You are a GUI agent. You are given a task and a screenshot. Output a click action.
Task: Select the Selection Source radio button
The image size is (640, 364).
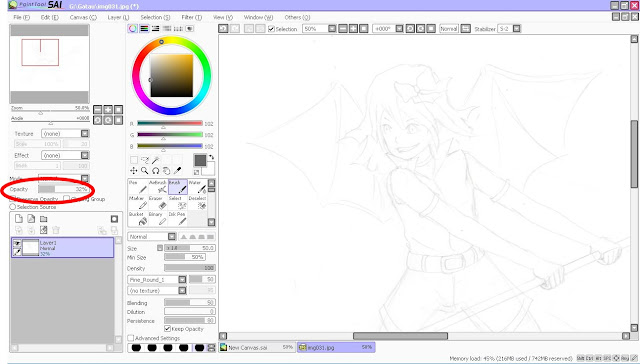(x=13, y=207)
